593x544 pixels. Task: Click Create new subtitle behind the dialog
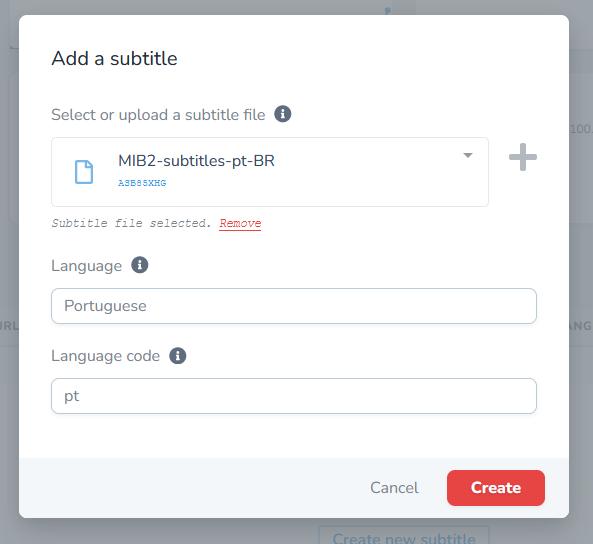tap(404, 536)
